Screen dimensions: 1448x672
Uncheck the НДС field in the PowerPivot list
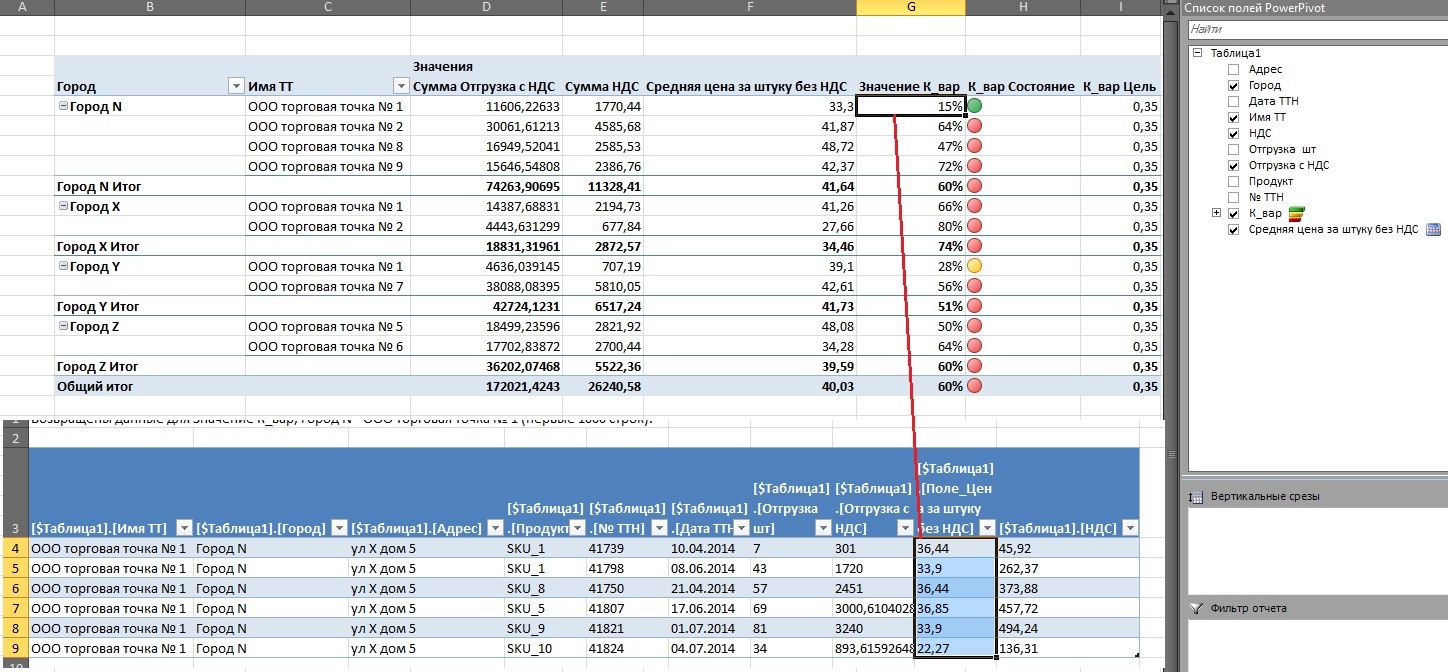(x=1232, y=133)
